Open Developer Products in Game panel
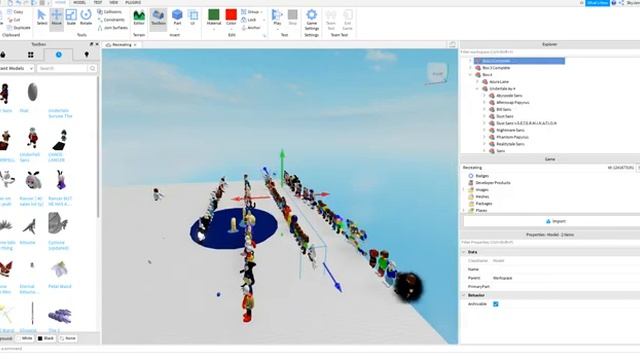640x360 pixels. coord(493,183)
